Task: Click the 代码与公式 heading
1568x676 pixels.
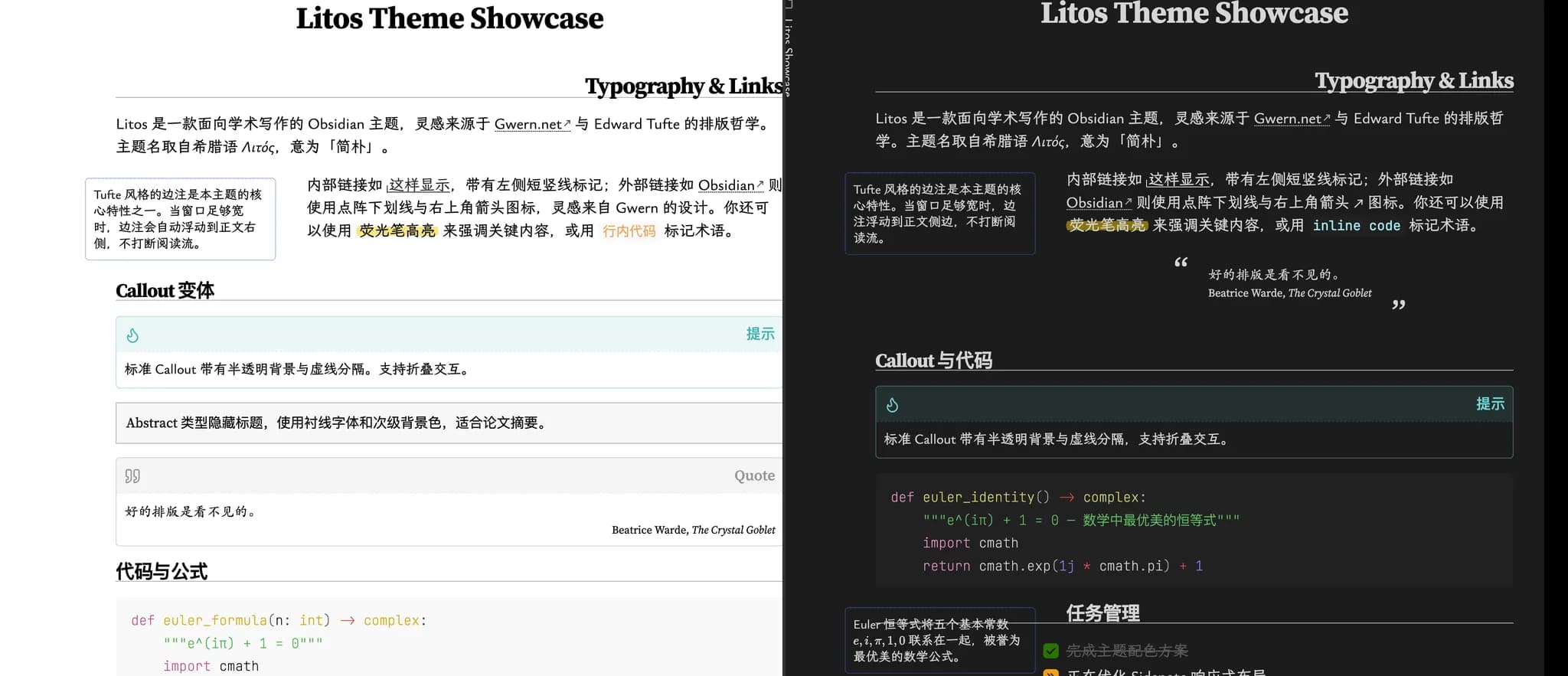Action: coord(162,571)
